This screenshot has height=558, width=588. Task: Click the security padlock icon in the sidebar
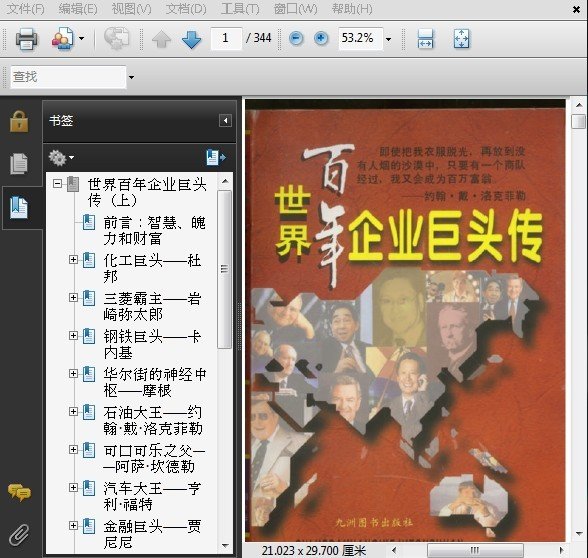pyautogui.click(x=19, y=121)
